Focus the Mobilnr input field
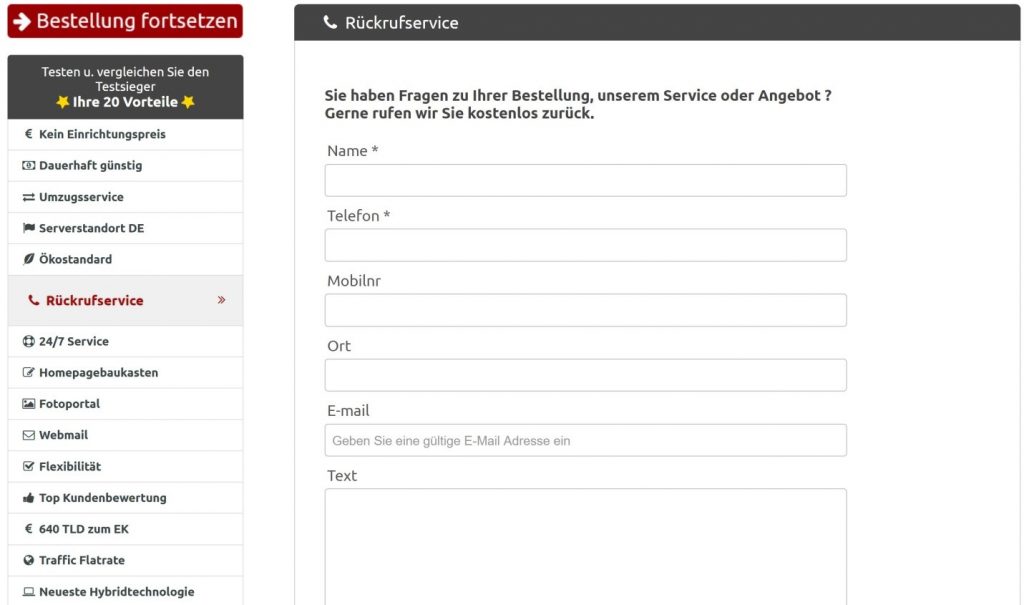Viewport: 1024px width, 605px height. (x=586, y=310)
